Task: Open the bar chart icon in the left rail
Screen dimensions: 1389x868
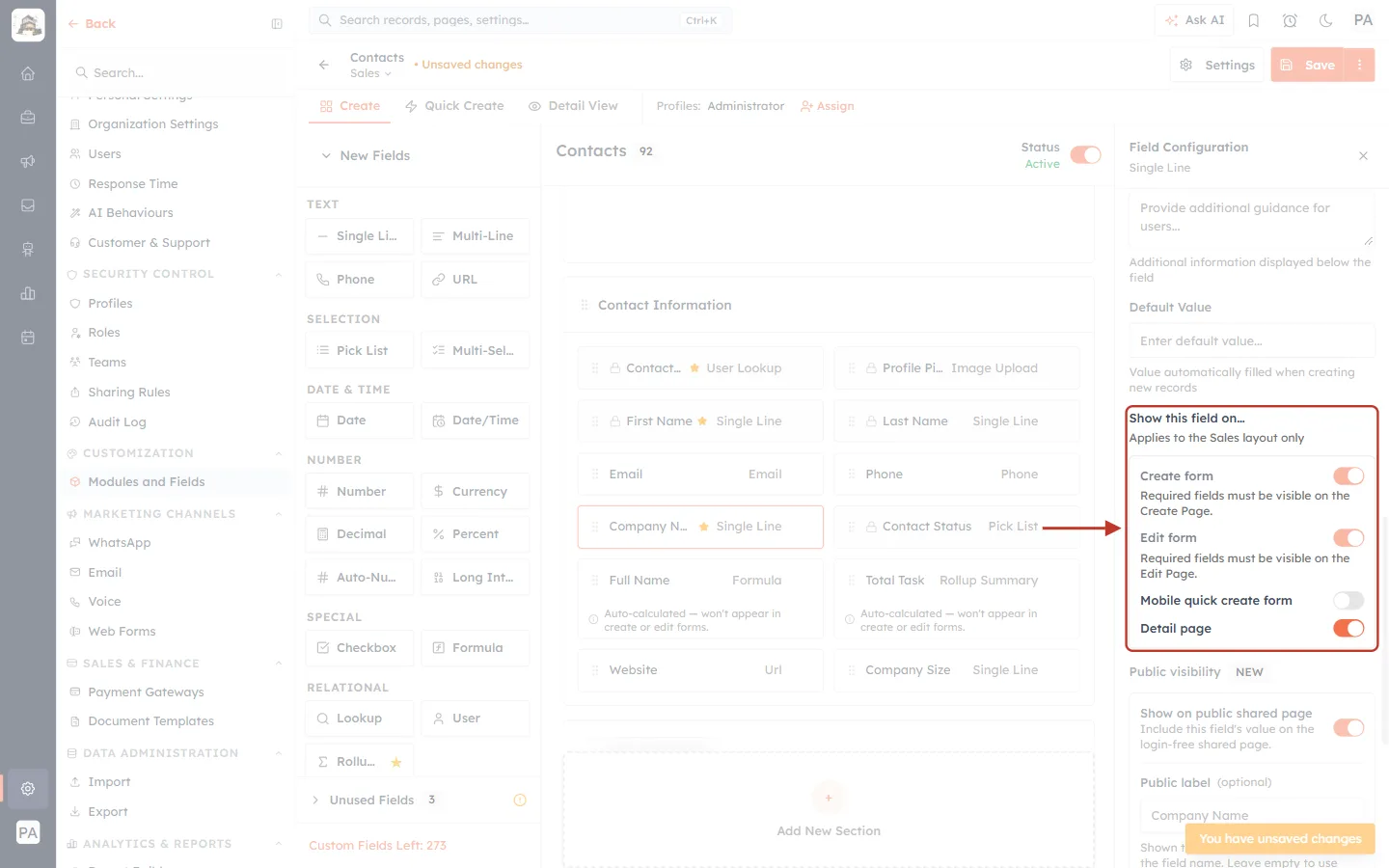Action: pyautogui.click(x=28, y=293)
